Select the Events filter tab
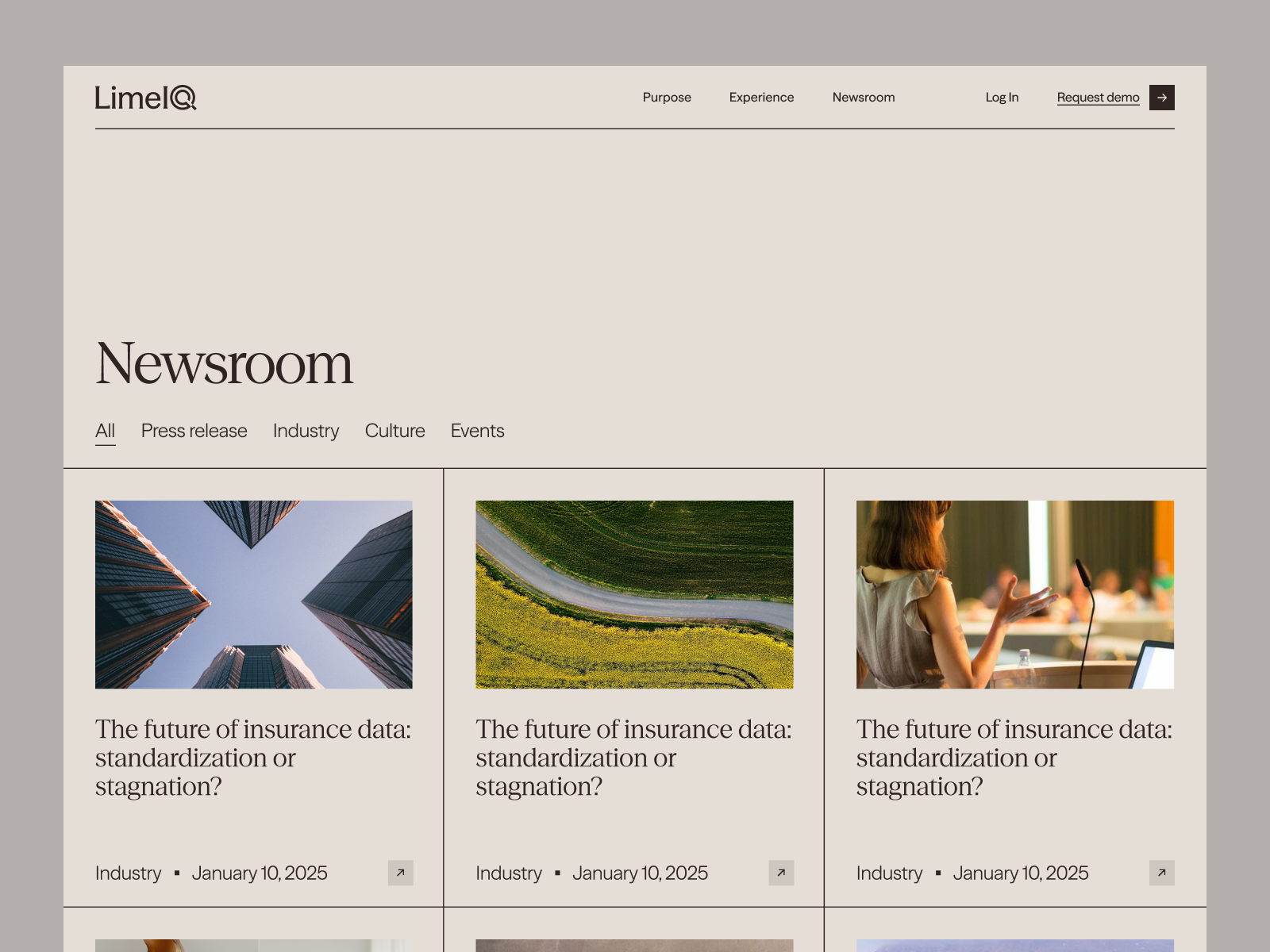 point(477,431)
